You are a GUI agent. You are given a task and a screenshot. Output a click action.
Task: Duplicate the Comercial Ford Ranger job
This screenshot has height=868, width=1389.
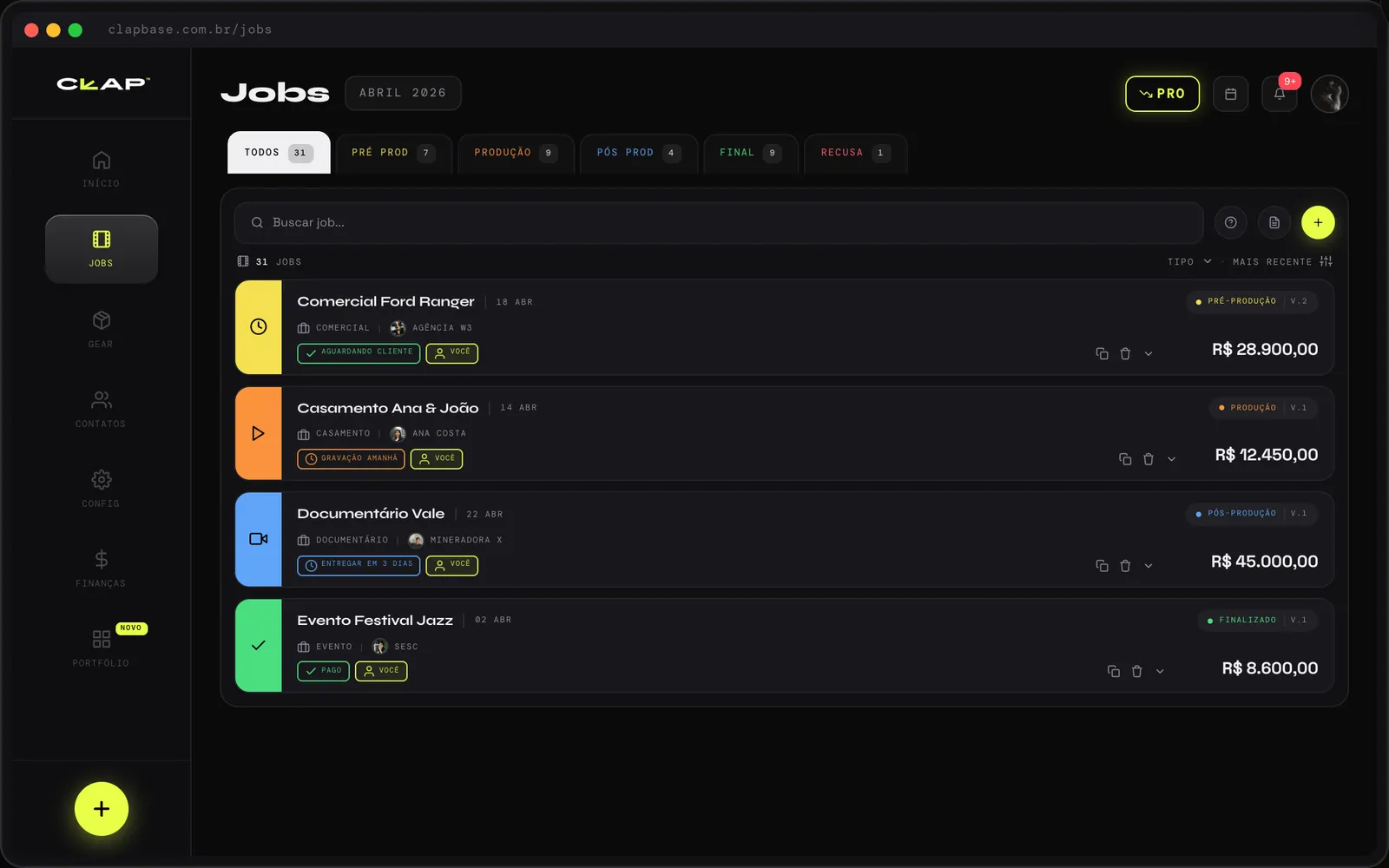coord(1102,353)
